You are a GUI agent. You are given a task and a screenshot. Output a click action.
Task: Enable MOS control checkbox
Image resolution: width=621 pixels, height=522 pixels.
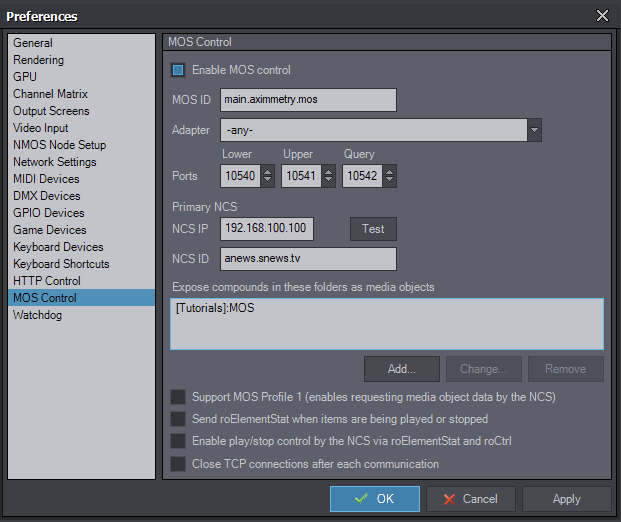point(178,70)
